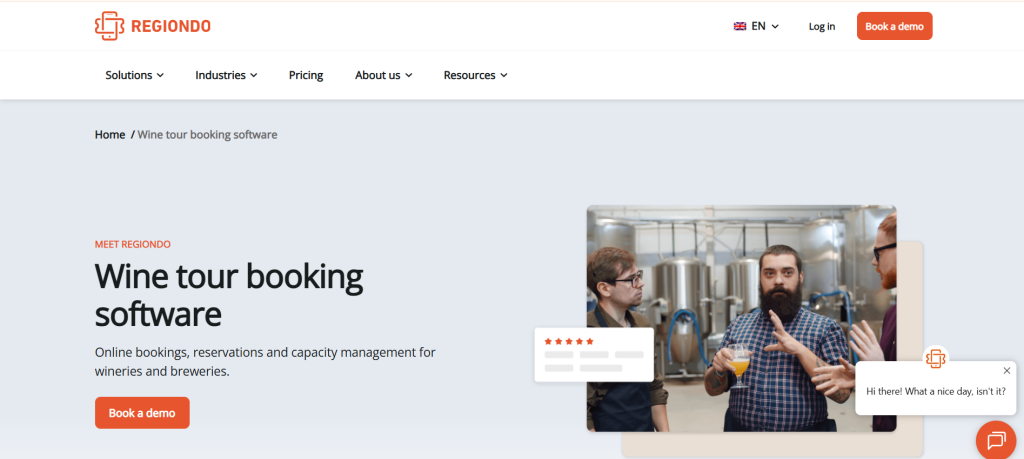Click the Log in link
This screenshot has height=459, width=1024.
point(822,26)
